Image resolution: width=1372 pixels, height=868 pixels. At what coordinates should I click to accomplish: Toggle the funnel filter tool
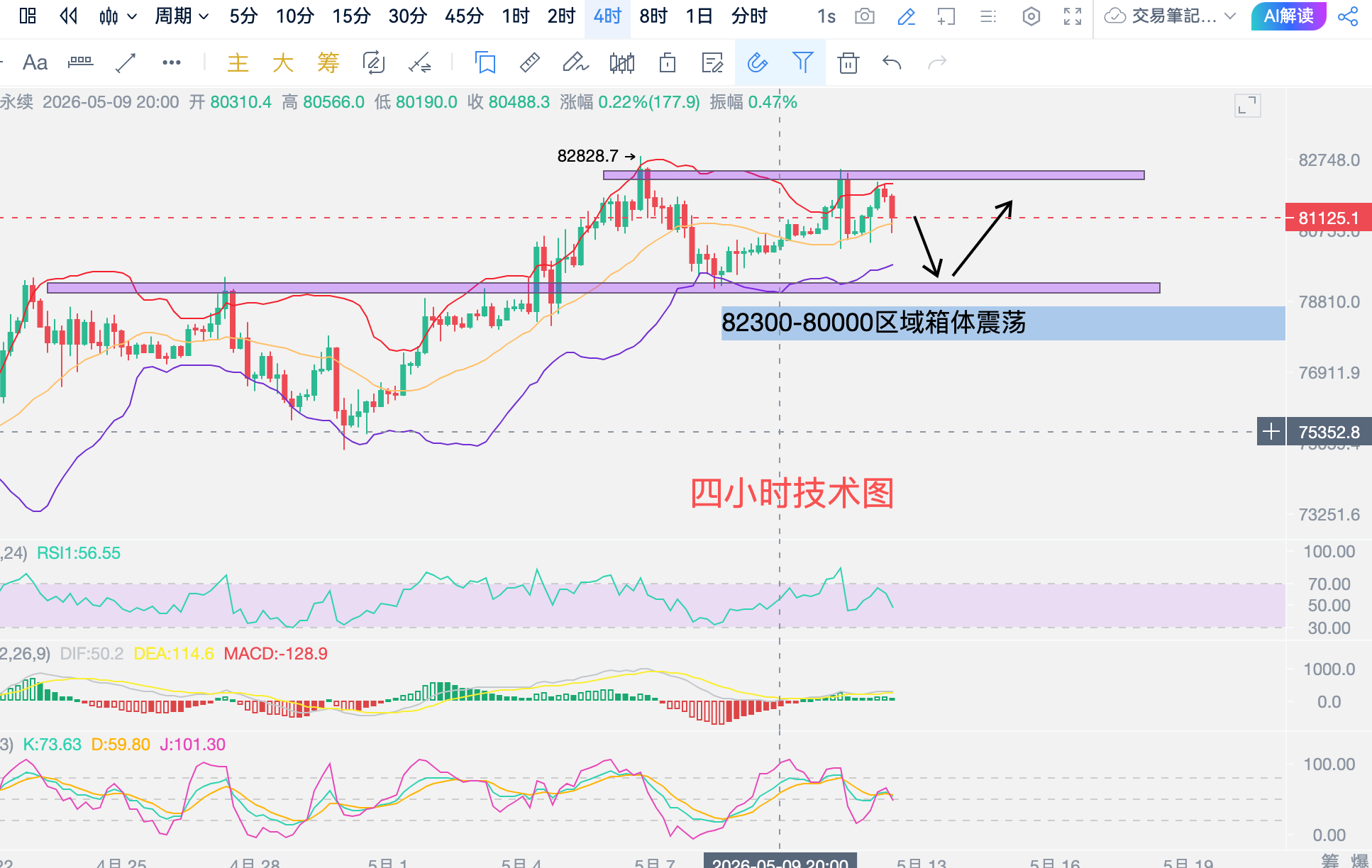tap(802, 63)
